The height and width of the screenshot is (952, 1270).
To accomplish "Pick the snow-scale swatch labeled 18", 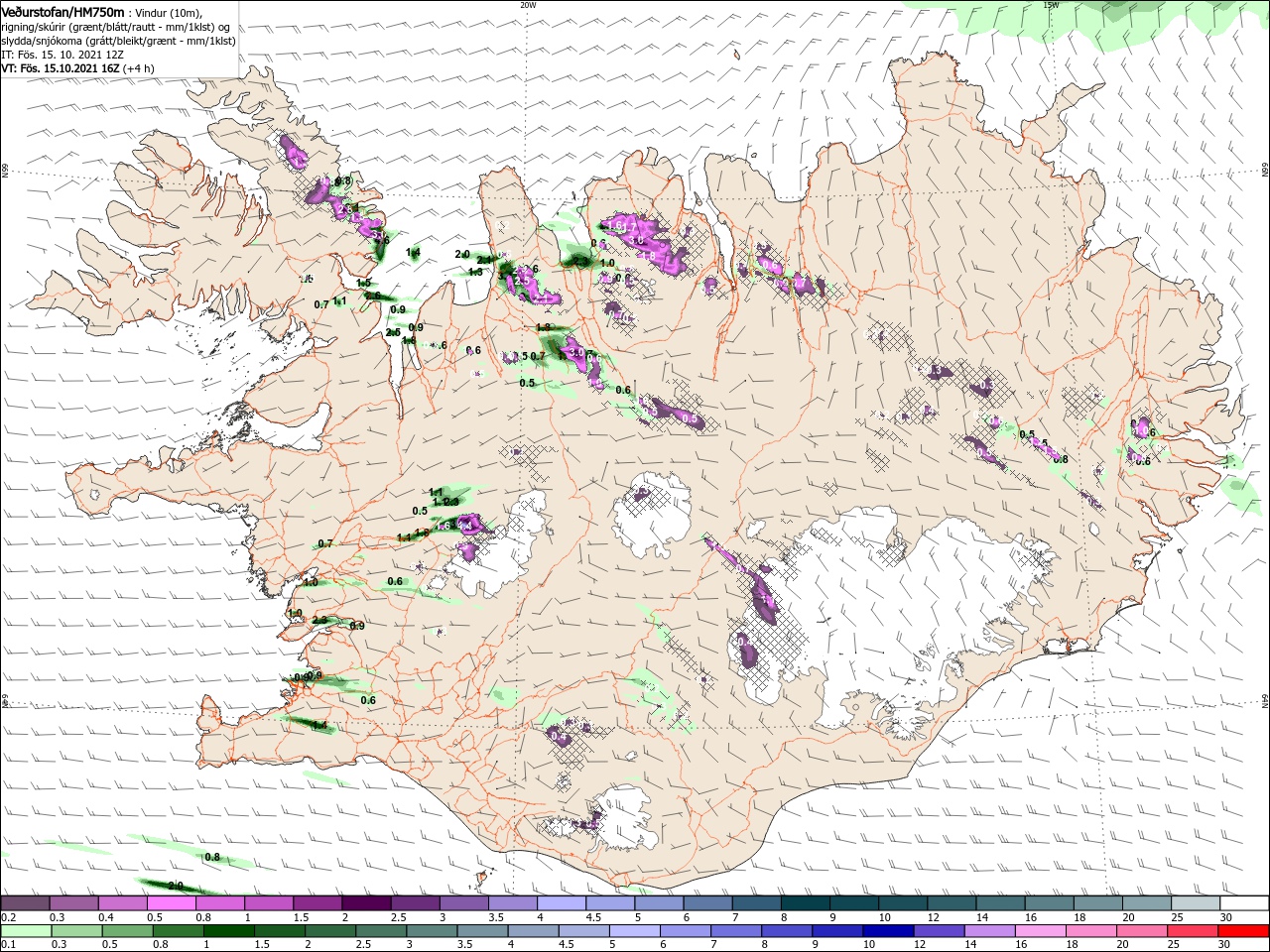I will pos(1097,903).
